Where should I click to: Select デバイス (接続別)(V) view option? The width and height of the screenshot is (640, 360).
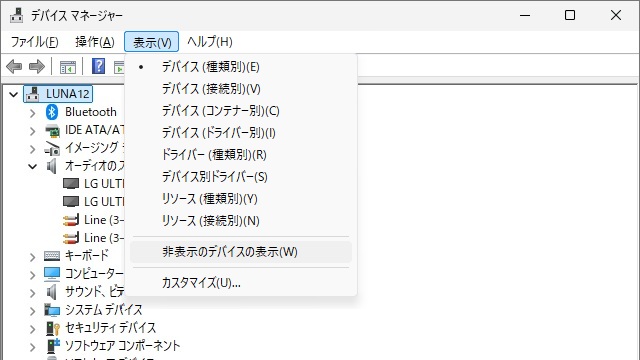pos(241,89)
